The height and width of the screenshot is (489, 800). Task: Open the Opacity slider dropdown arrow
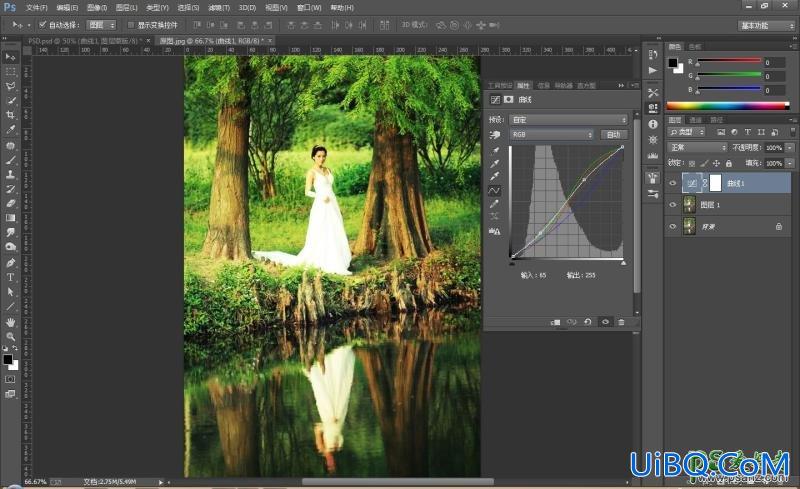point(790,148)
